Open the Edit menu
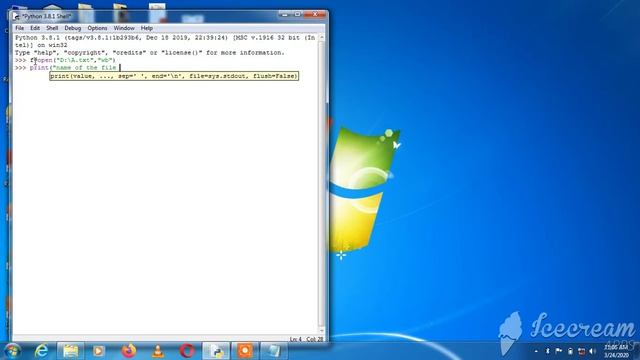 pyautogui.click(x=35, y=28)
